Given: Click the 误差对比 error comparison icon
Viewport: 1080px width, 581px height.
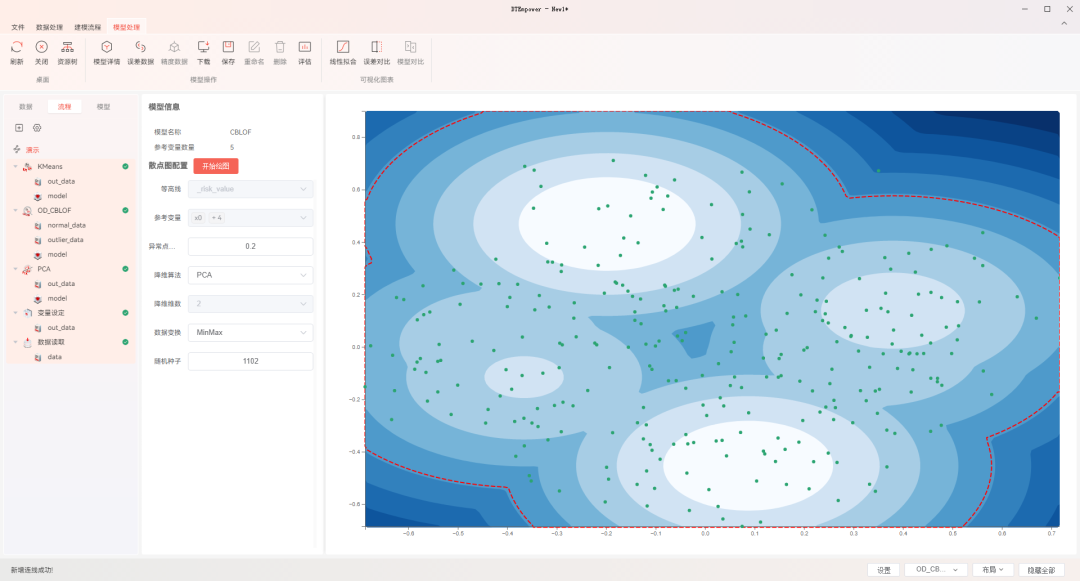Looking at the screenshot, I should pyautogui.click(x=377, y=47).
